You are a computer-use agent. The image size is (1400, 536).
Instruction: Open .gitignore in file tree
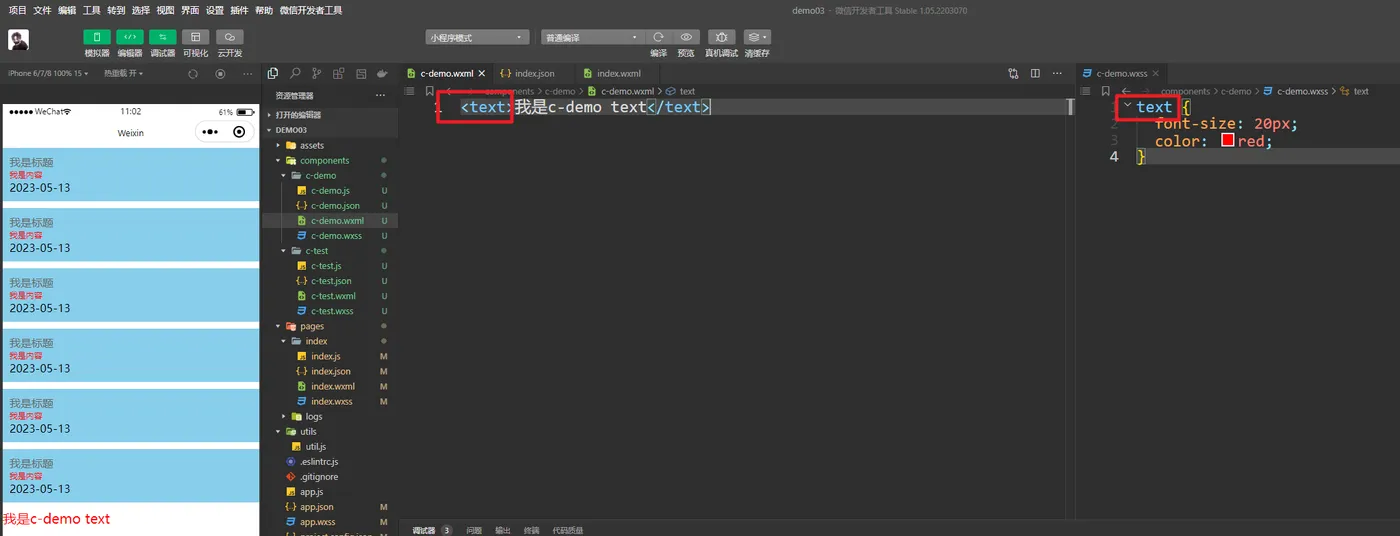tap(318, 477)
